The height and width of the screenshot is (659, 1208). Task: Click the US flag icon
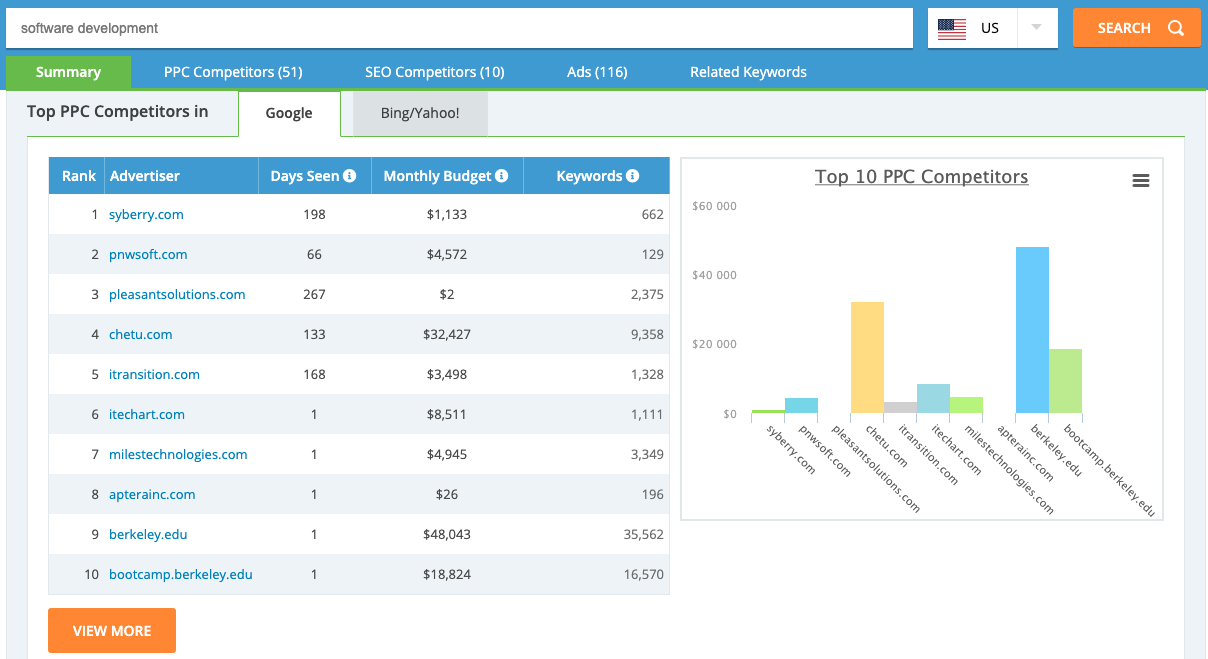click(x=952, y=28)
